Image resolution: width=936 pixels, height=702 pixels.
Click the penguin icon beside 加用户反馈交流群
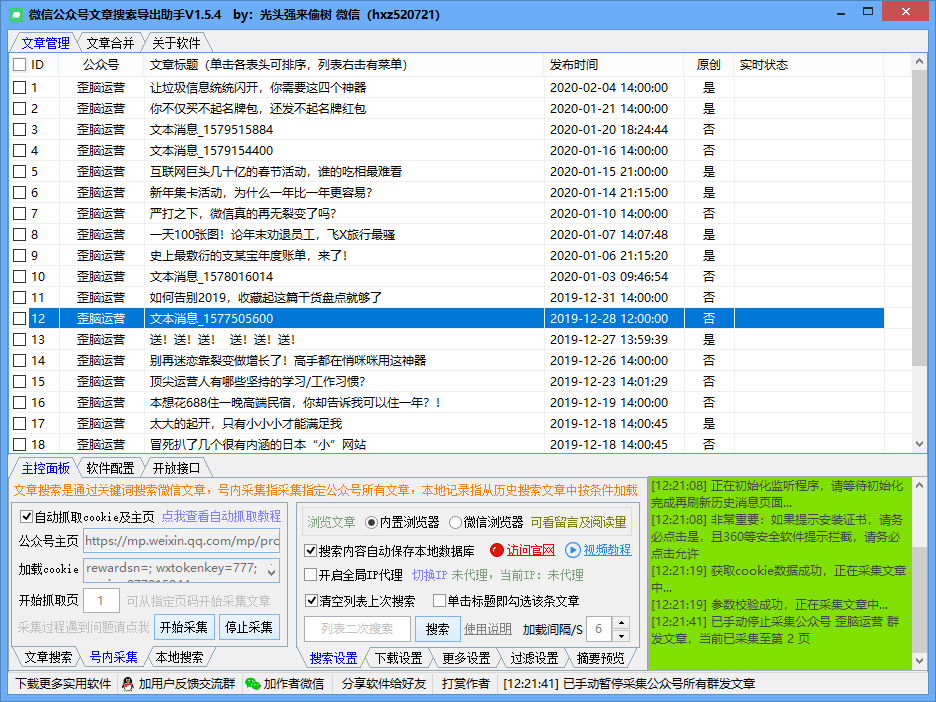coord(127,683)
